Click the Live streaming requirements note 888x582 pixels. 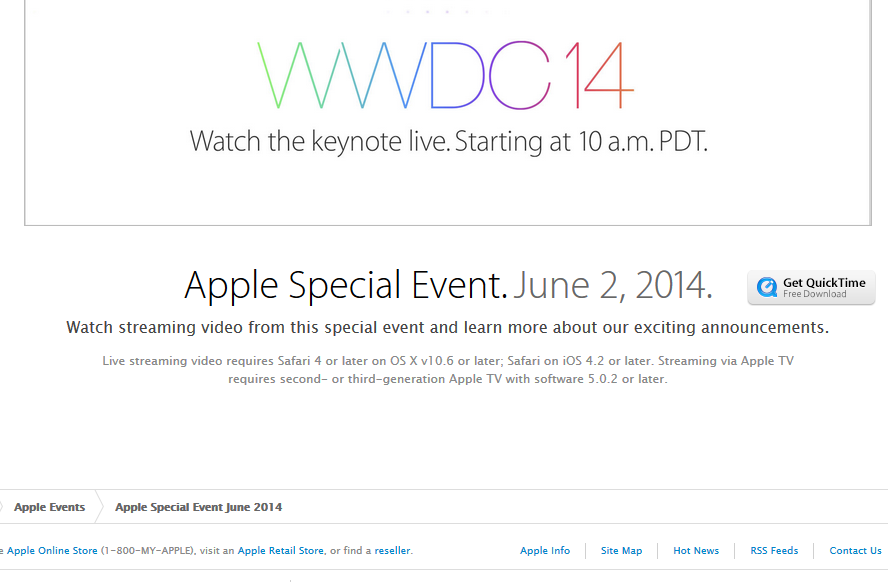[448, 370]
